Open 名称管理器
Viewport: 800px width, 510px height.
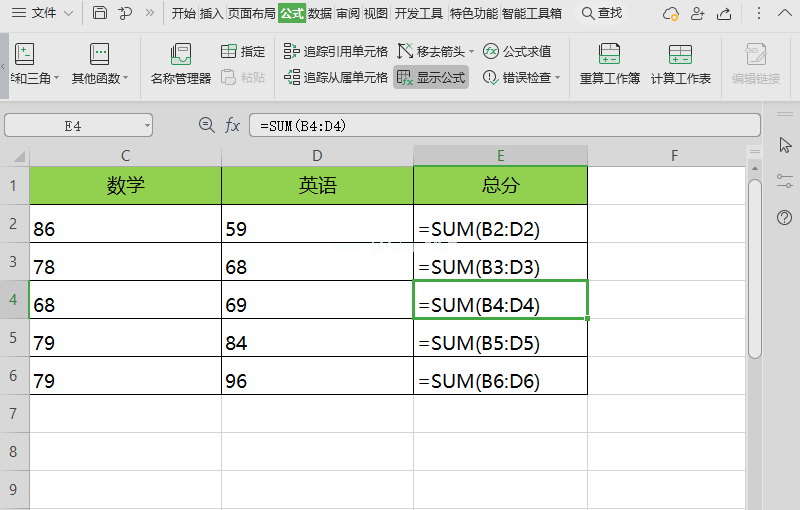(181, 64)
